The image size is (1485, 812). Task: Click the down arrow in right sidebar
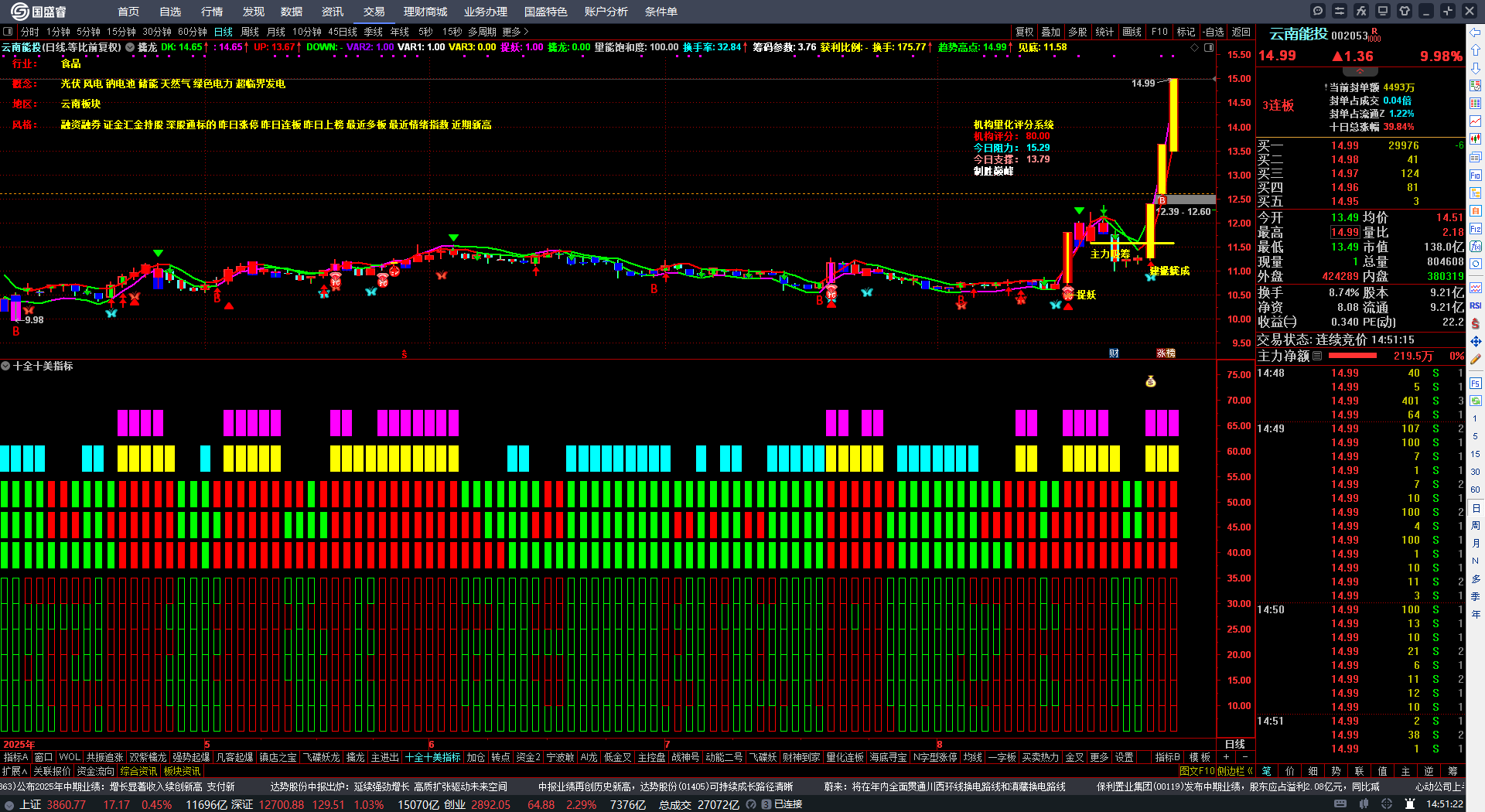coord(1476,68)
